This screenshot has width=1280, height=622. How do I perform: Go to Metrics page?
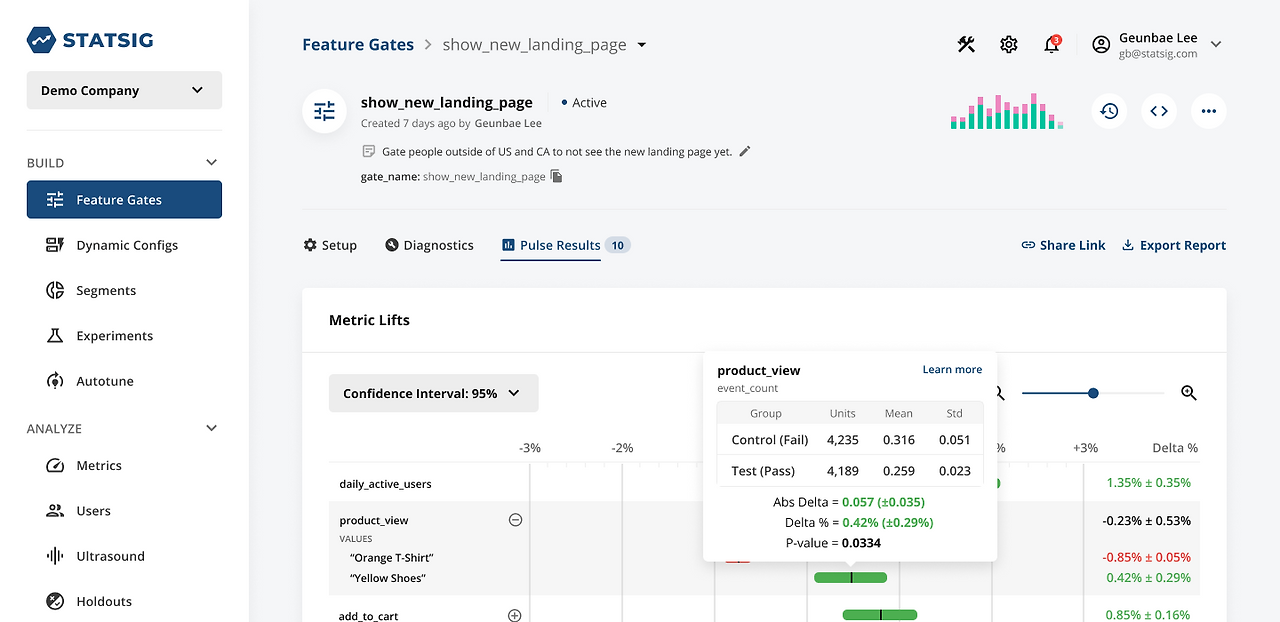pos(99,465)
